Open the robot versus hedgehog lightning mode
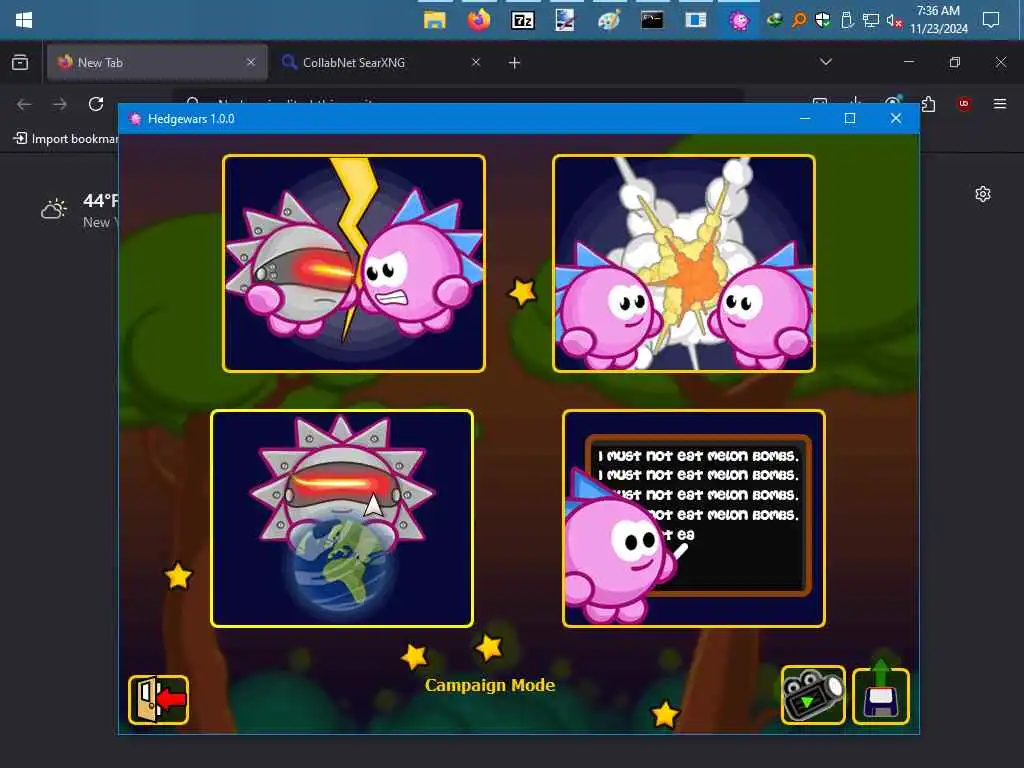This screenshot has height=768, width=1024. click(353, 263)
